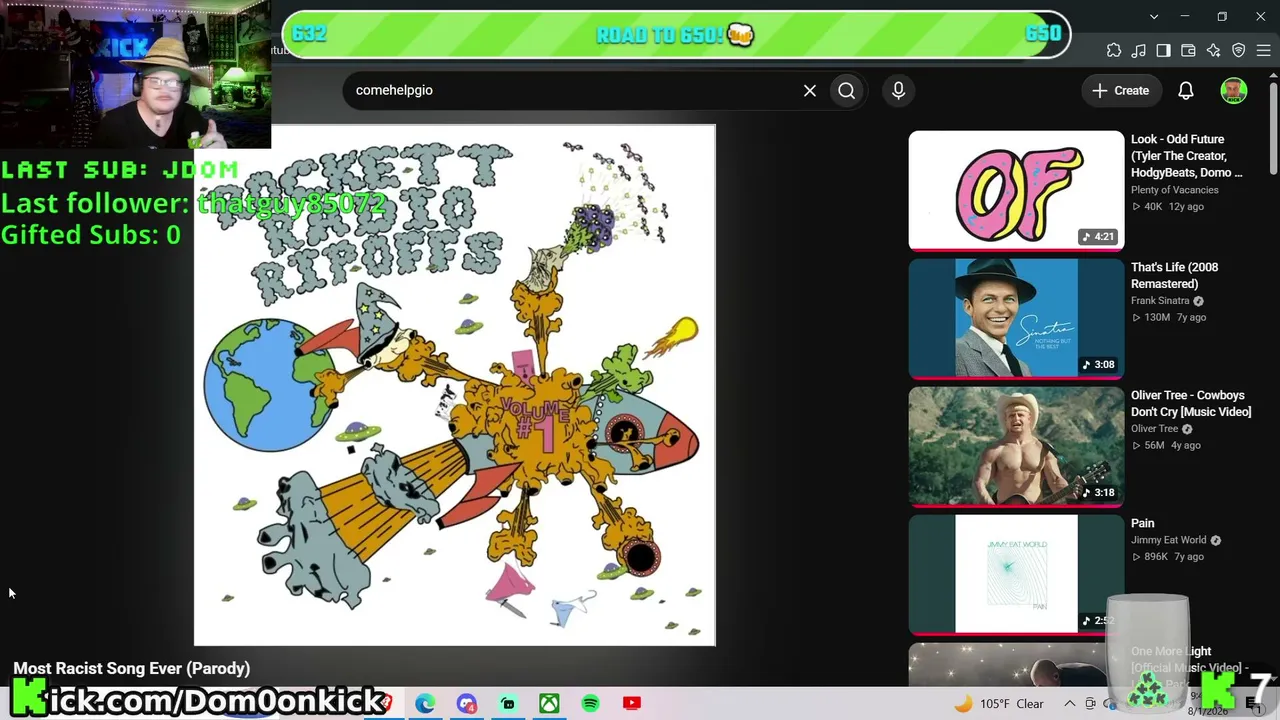Click the title 'That's Life (2008 Remastered)'
The image size is (1280, 720).
(x=1175, y=275)
